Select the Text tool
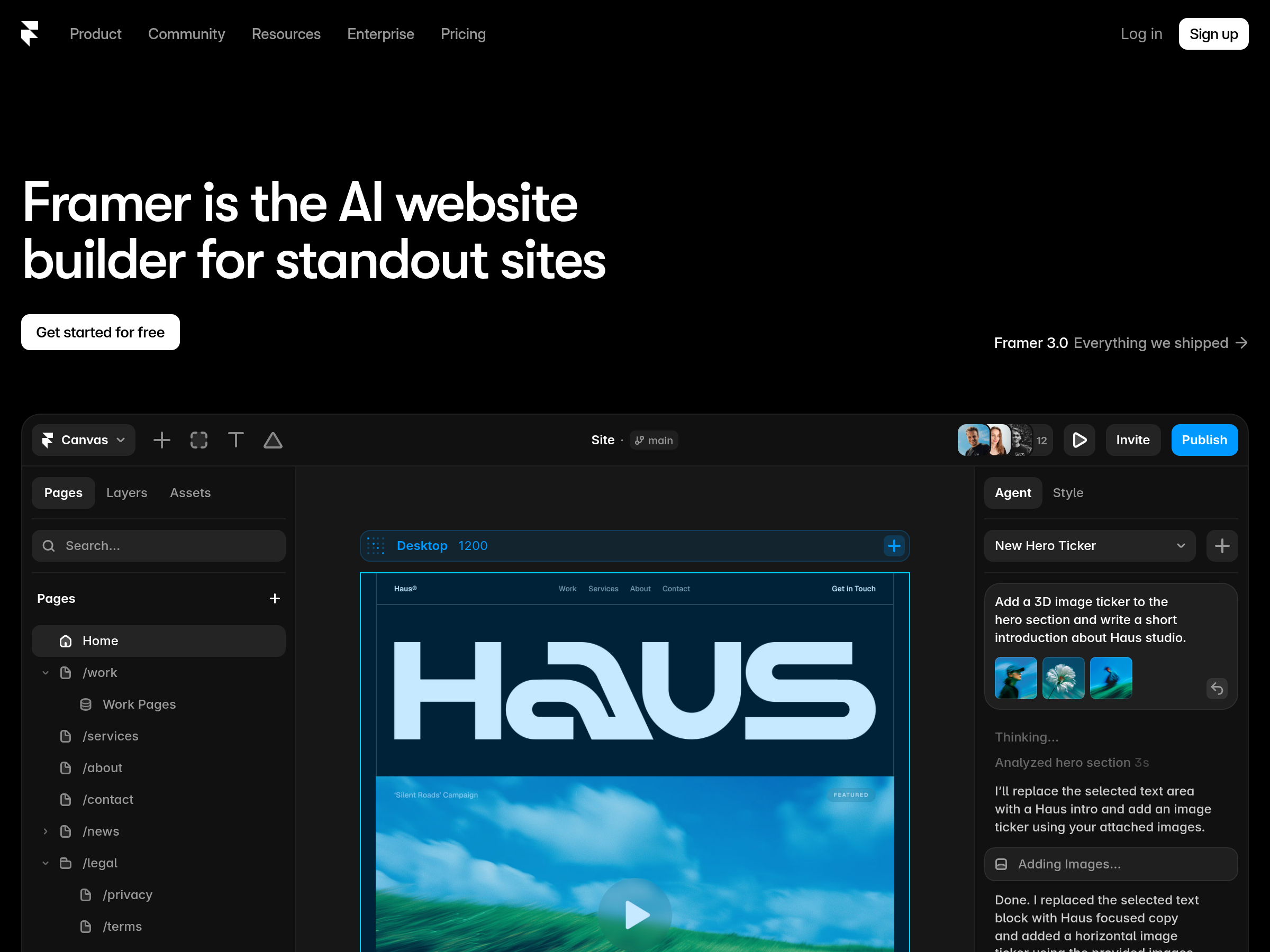The height and width of the screenshot is (952, 1270). click(236, 440)
